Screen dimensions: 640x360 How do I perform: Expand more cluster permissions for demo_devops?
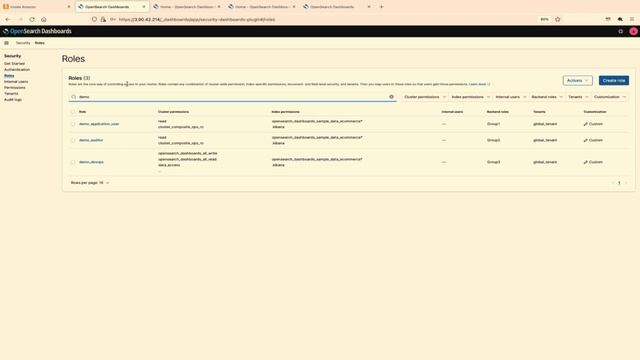160,171
